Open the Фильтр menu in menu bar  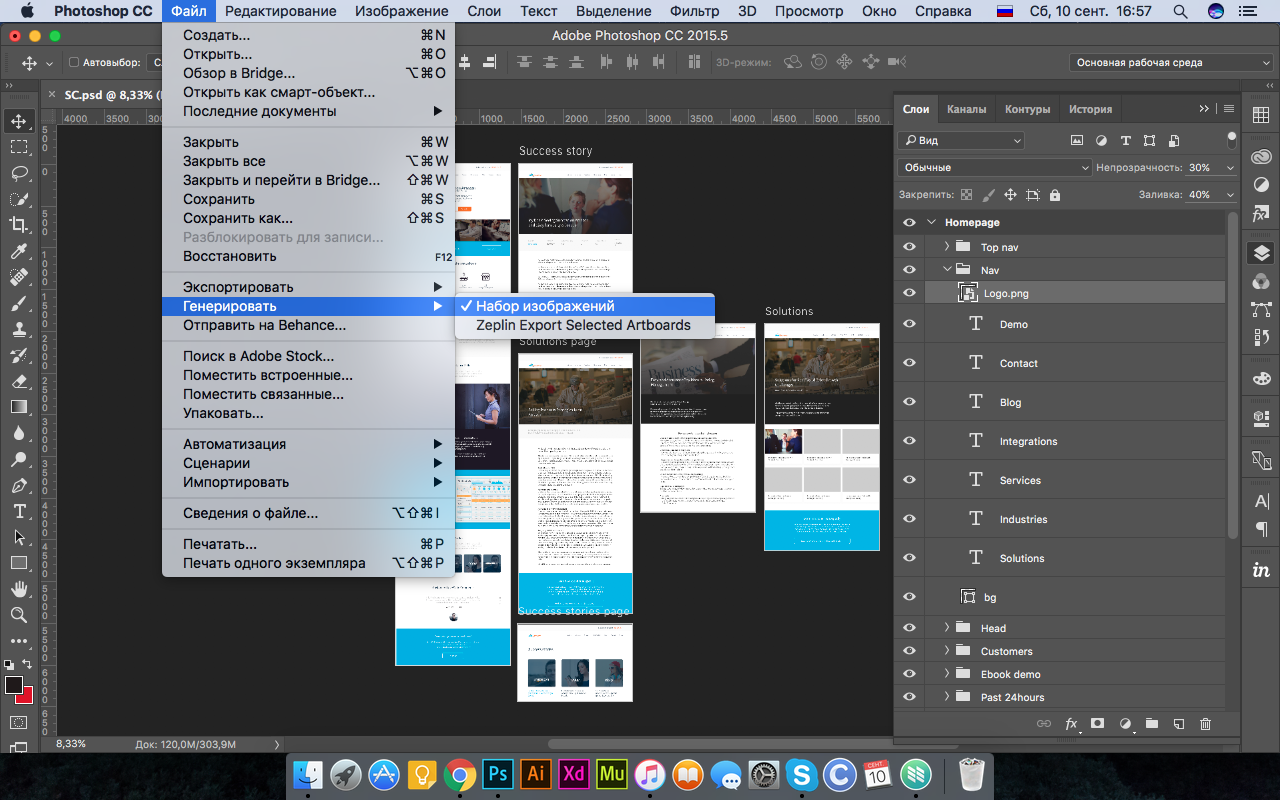(694, 11)
